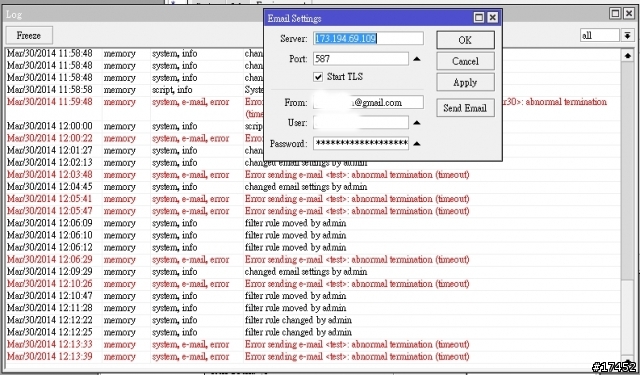
Task: Click the Port field showing 587
Action: pyautogui.click(x=361, y=59)
